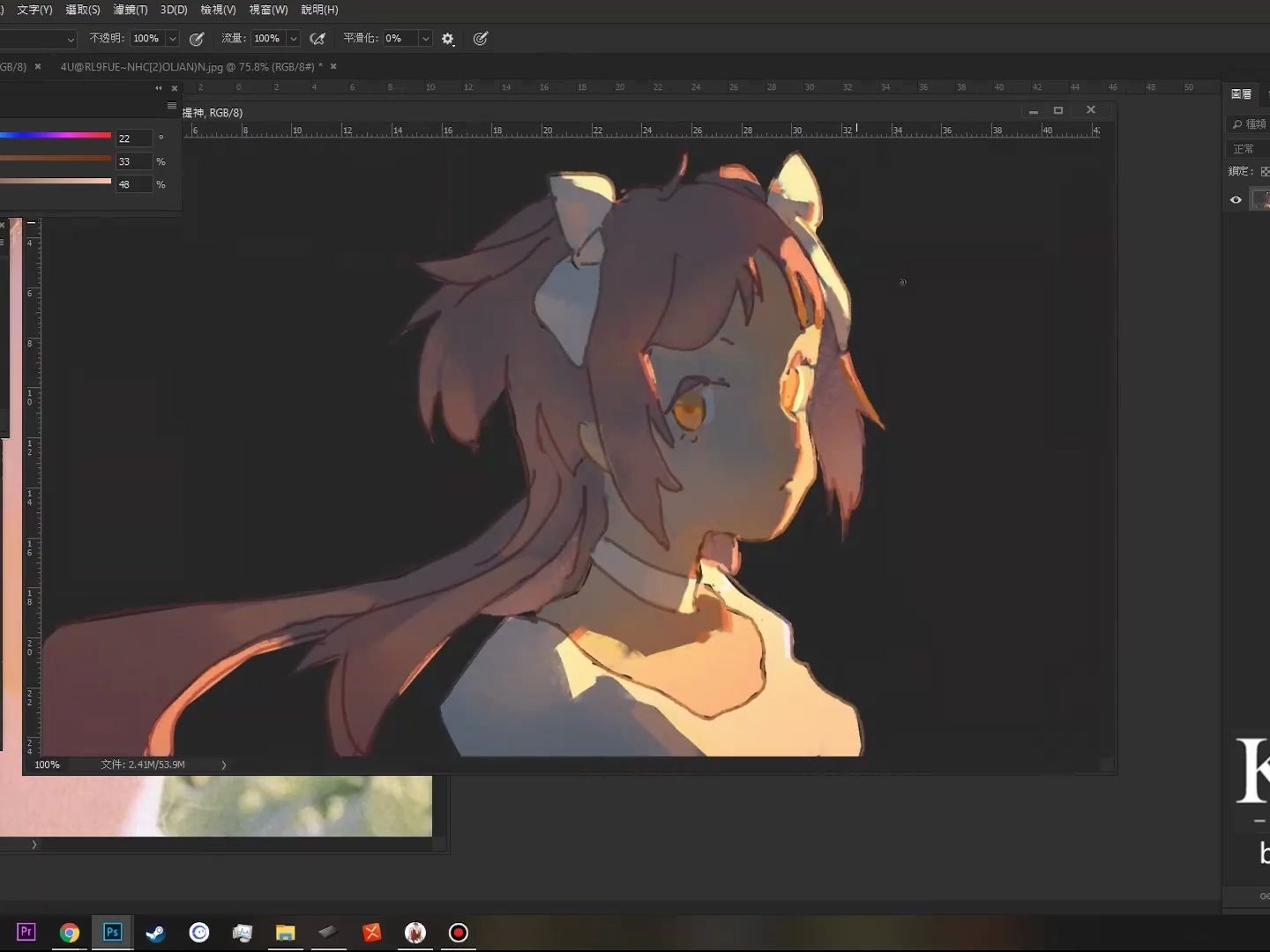Click the 流量 100% value field
1270x952 pixels.
269,39
